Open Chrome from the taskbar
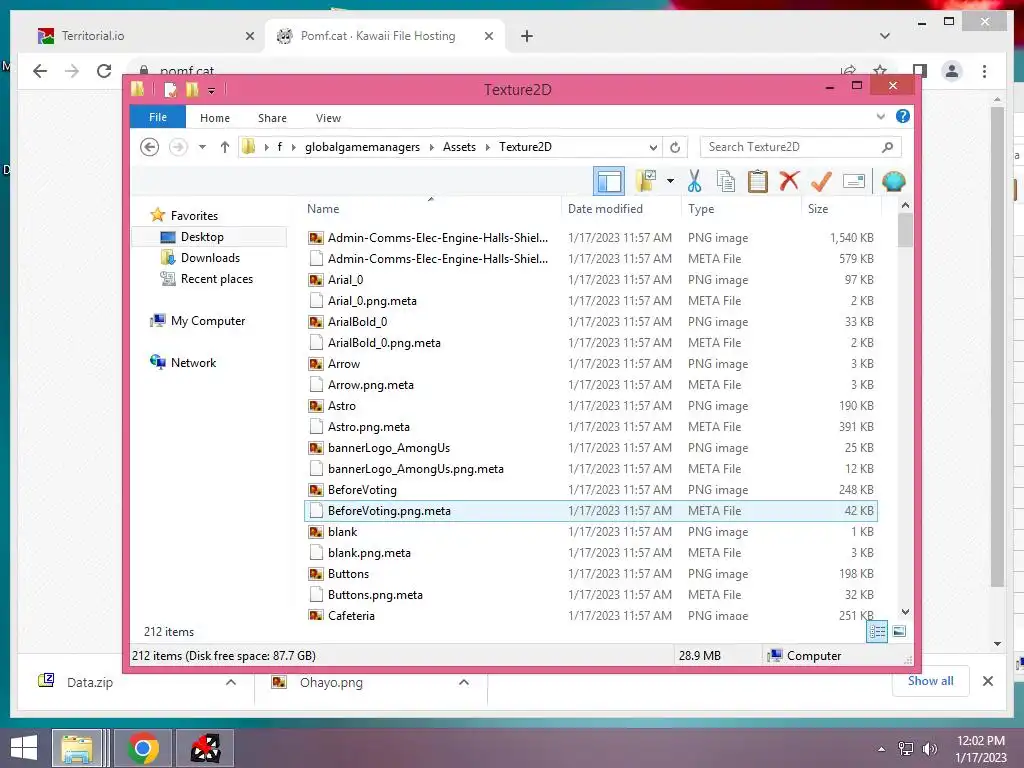Viewport: 1024px width, 768px height. point(143,748)
